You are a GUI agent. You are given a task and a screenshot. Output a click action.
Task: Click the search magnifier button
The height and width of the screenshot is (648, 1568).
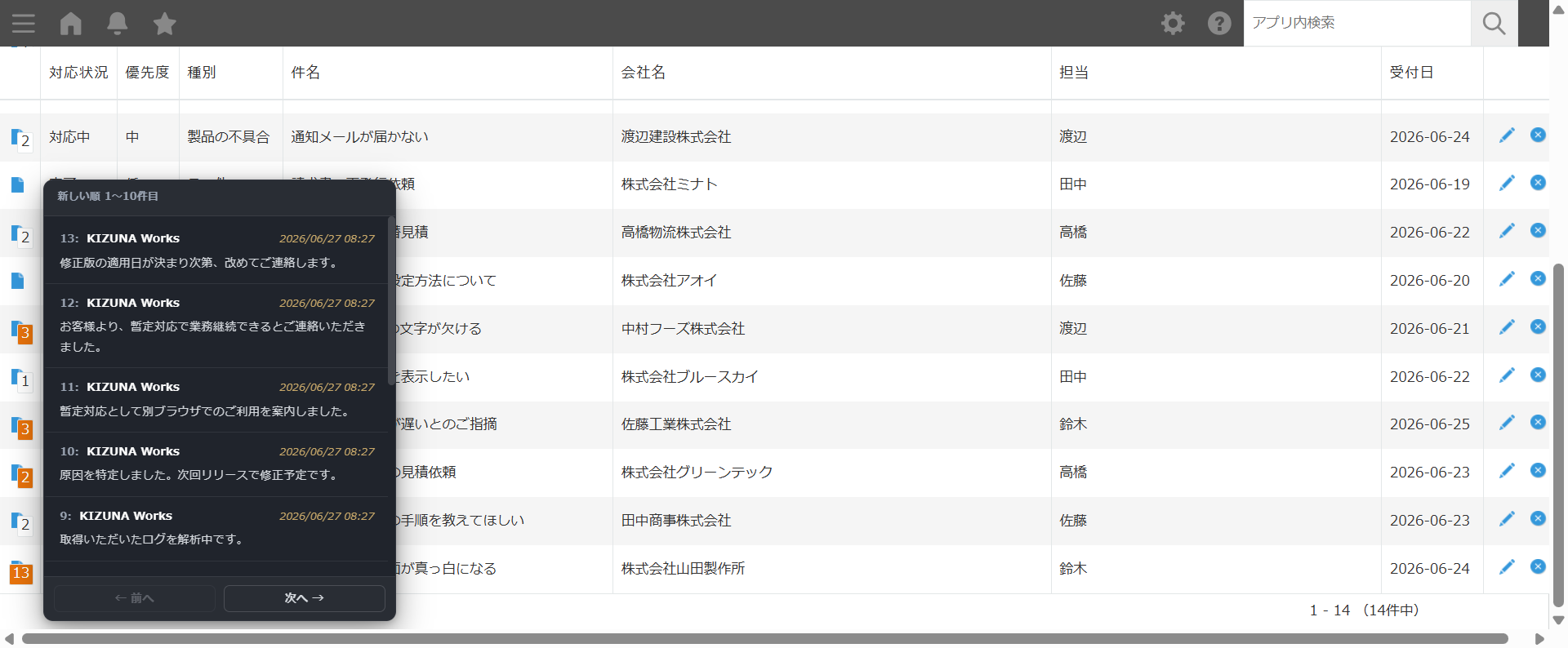[x=1494, y=23]
